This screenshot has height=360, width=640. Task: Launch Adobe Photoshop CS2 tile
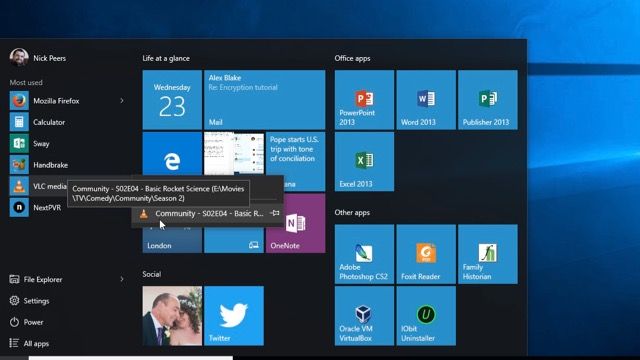point(364,254)
